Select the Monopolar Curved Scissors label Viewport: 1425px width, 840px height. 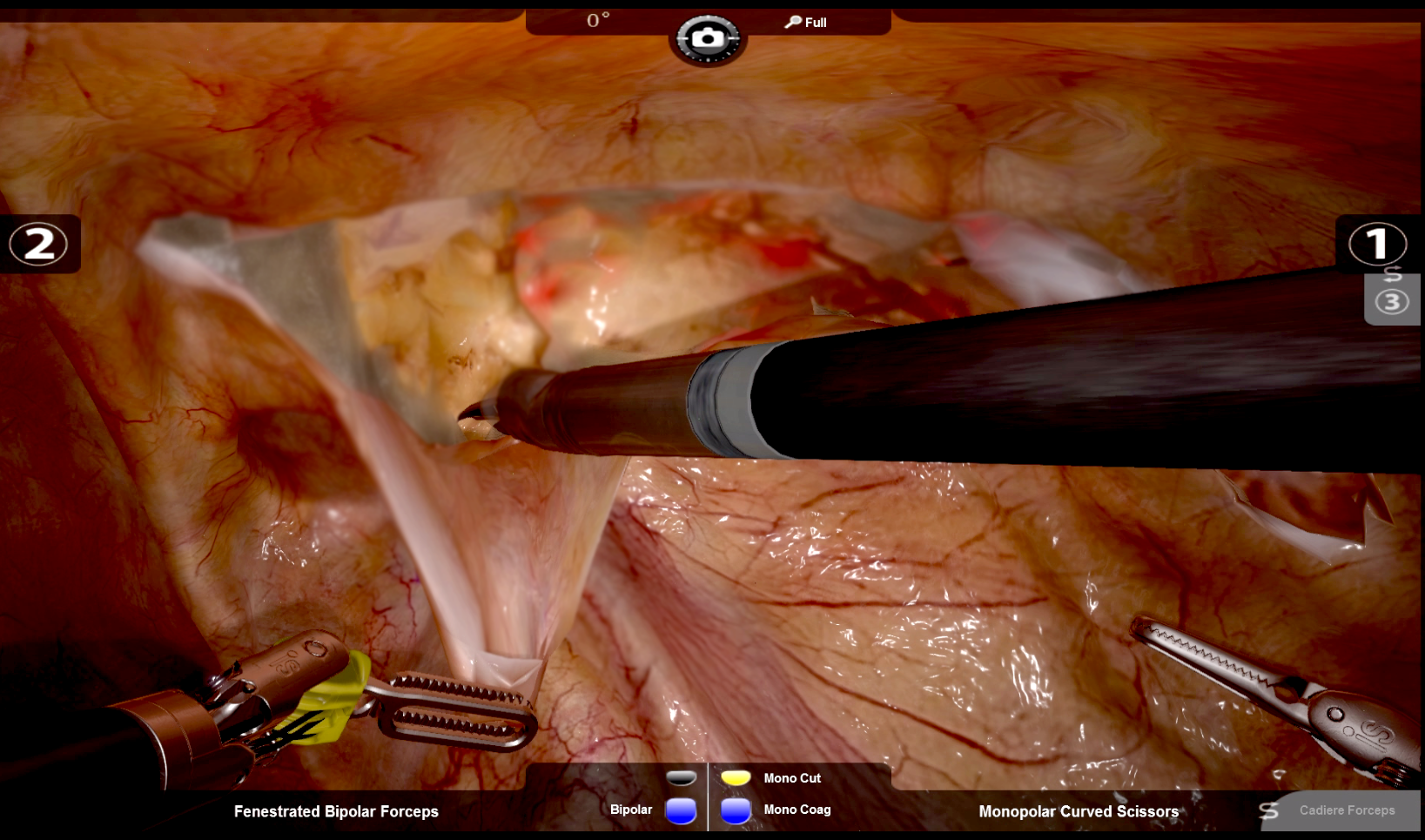pos(1078,811)
